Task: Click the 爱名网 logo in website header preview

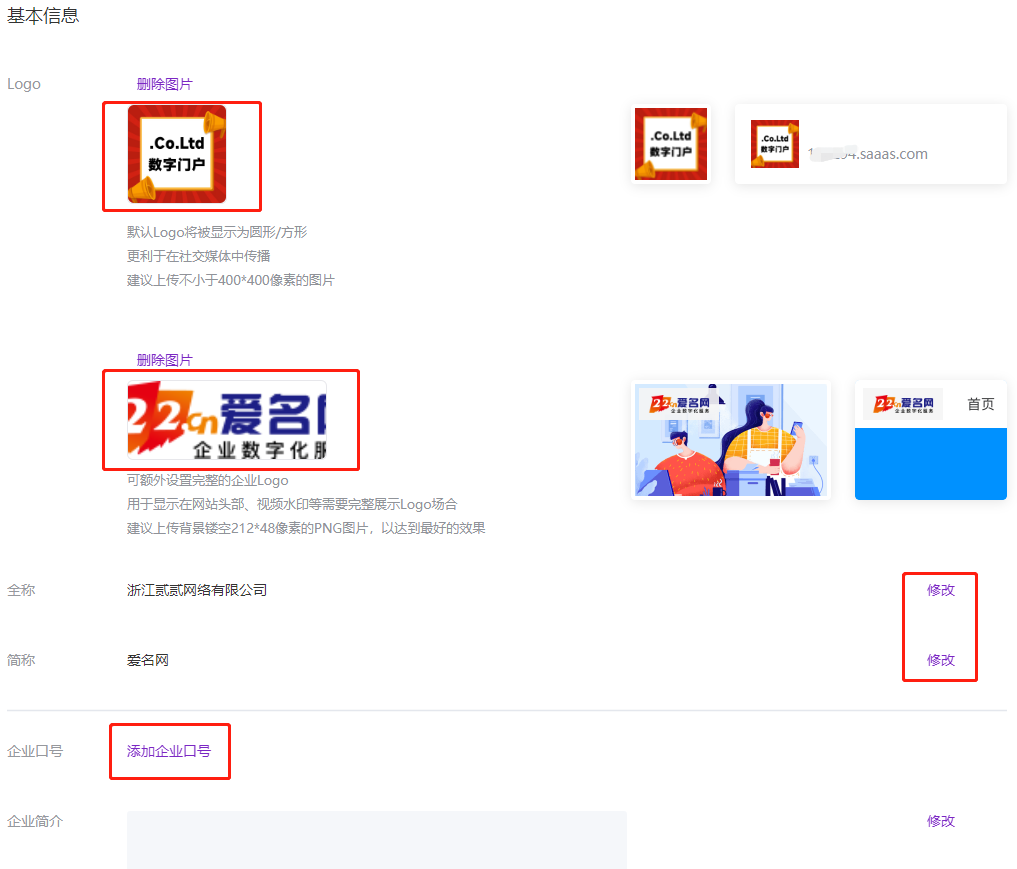Action: tap(902, 404)
